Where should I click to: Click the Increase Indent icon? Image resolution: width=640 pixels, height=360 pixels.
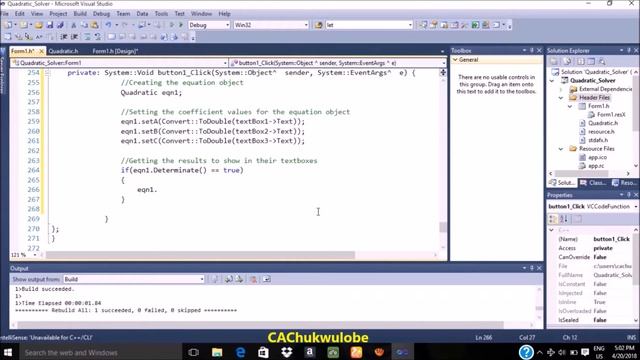pos(74,37)
